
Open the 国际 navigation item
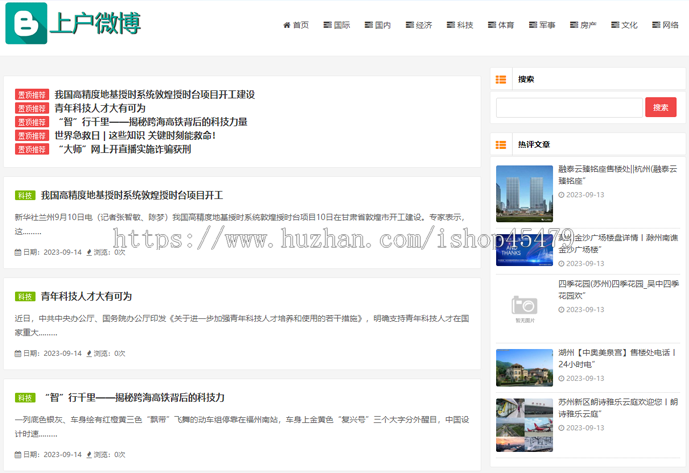[337, 25]
